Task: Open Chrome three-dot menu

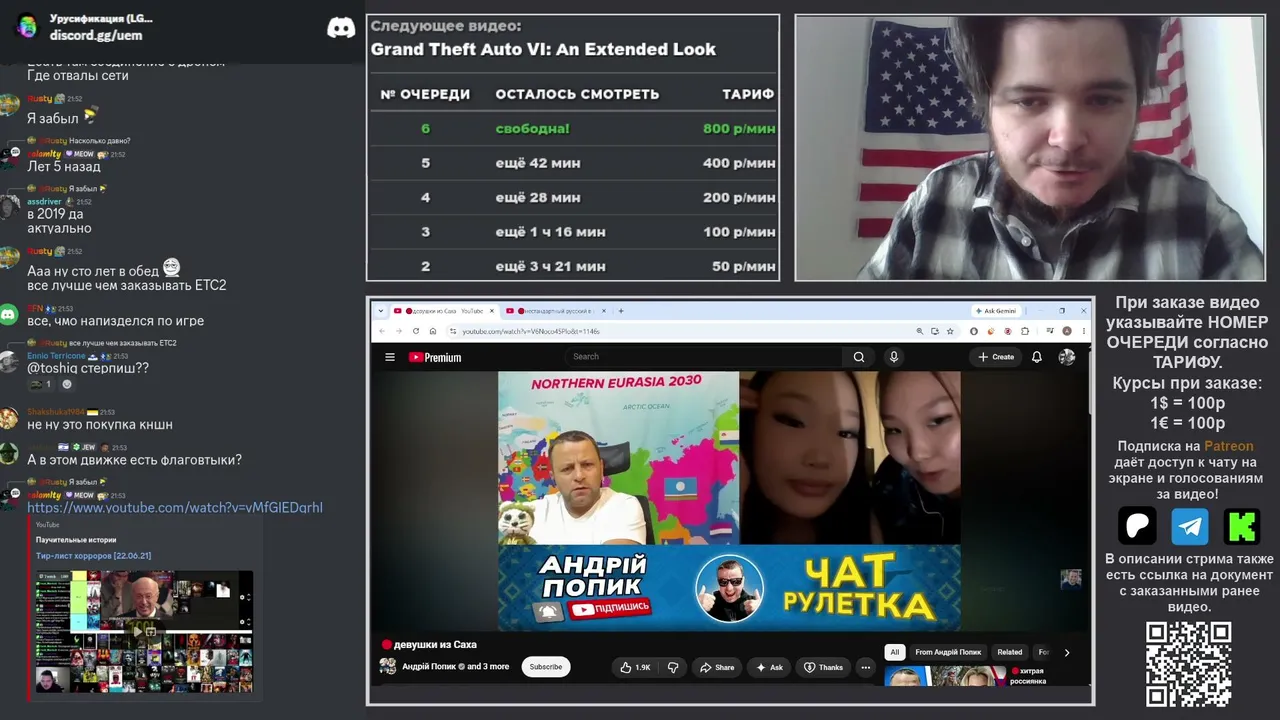Action: coord(1083,331)
